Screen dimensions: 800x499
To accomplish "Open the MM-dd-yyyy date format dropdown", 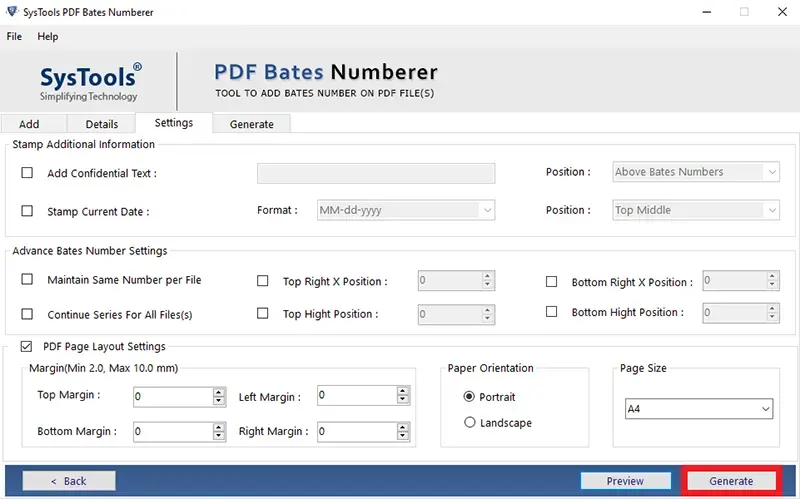I will 406,210.
